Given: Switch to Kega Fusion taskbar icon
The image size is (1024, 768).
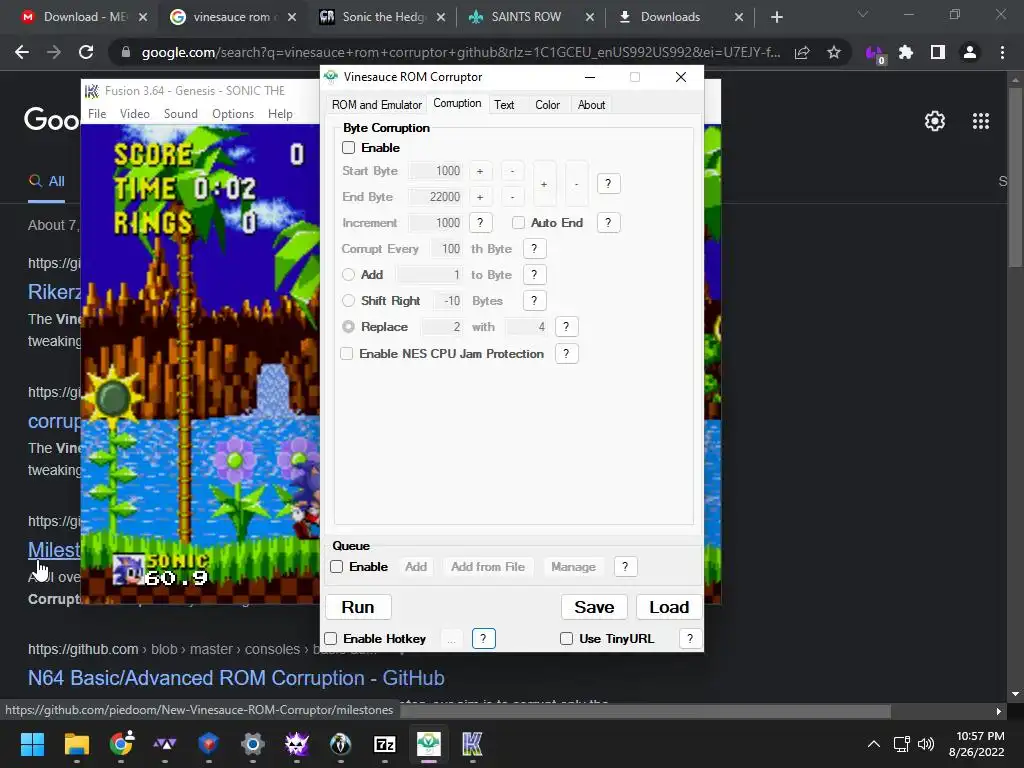Looking at the screenshot, I should (472, 744).
